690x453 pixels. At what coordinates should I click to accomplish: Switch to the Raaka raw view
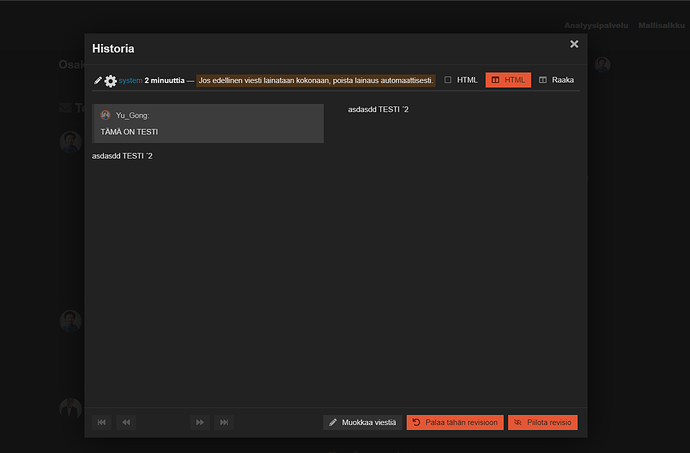[x=556, y=80]
